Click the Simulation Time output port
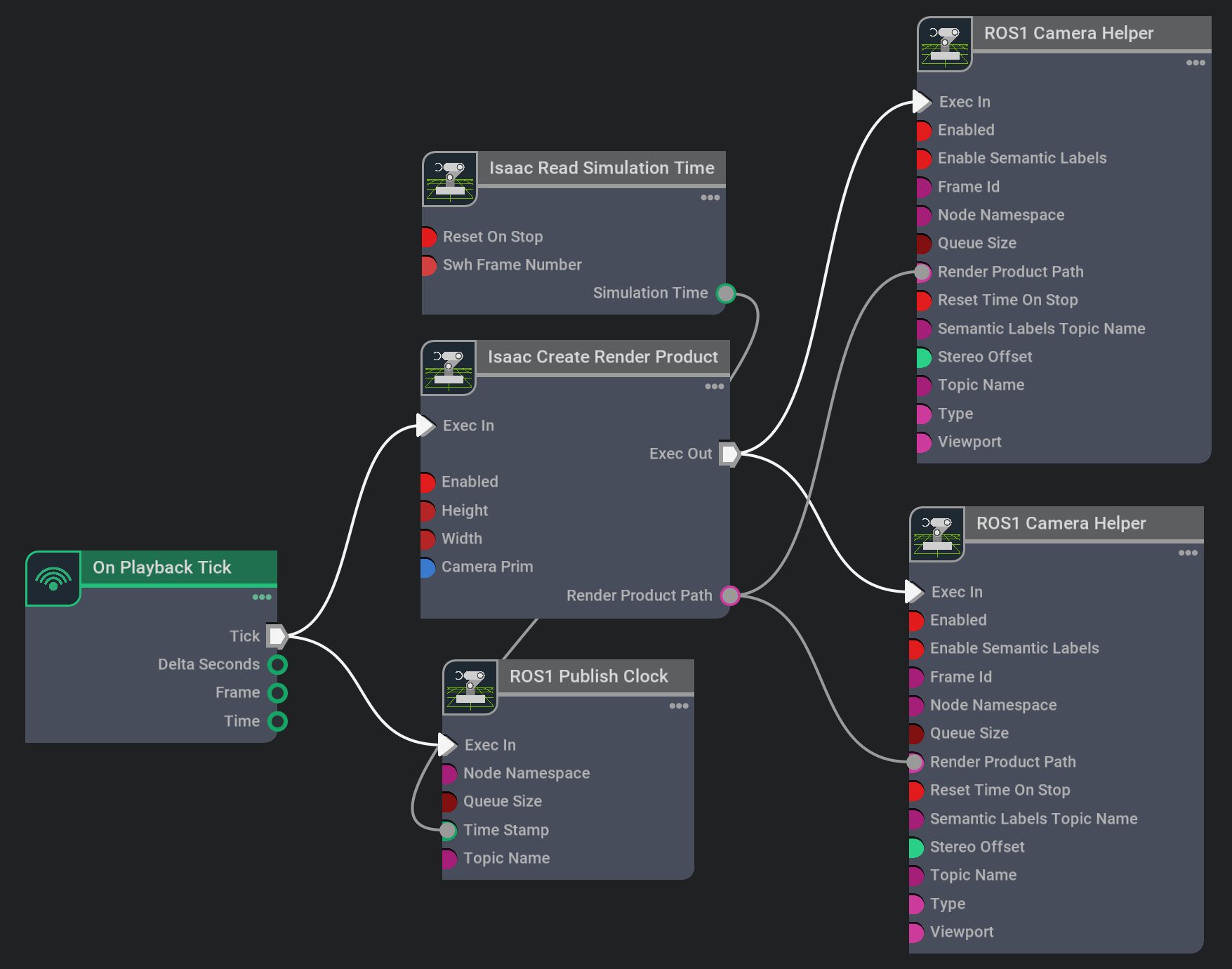The image size is (1232, 969). click(726, 293)
